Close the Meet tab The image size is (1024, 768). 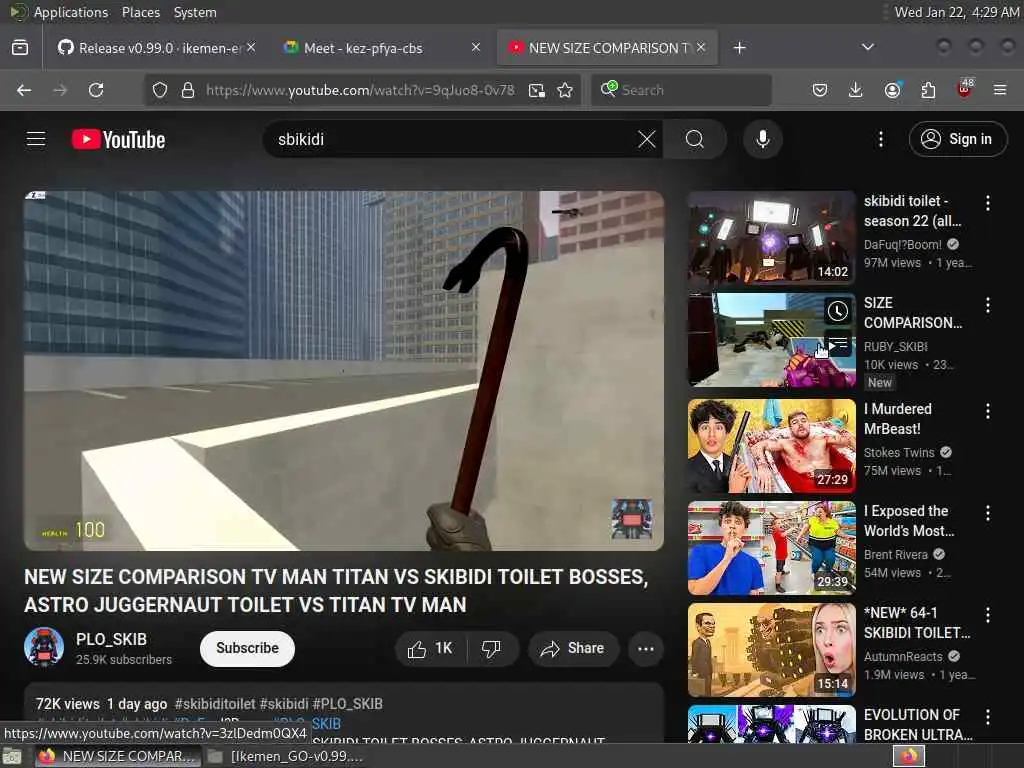(476, 48)
